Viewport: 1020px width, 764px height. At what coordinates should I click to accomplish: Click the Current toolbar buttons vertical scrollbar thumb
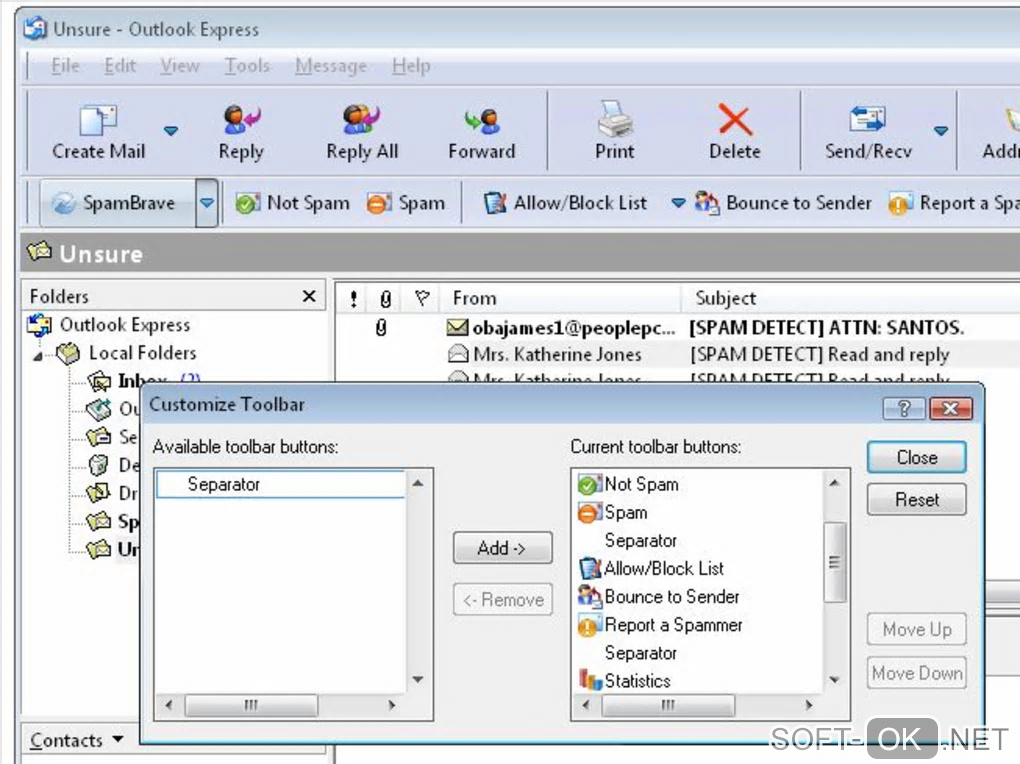[x=835, y=562]
